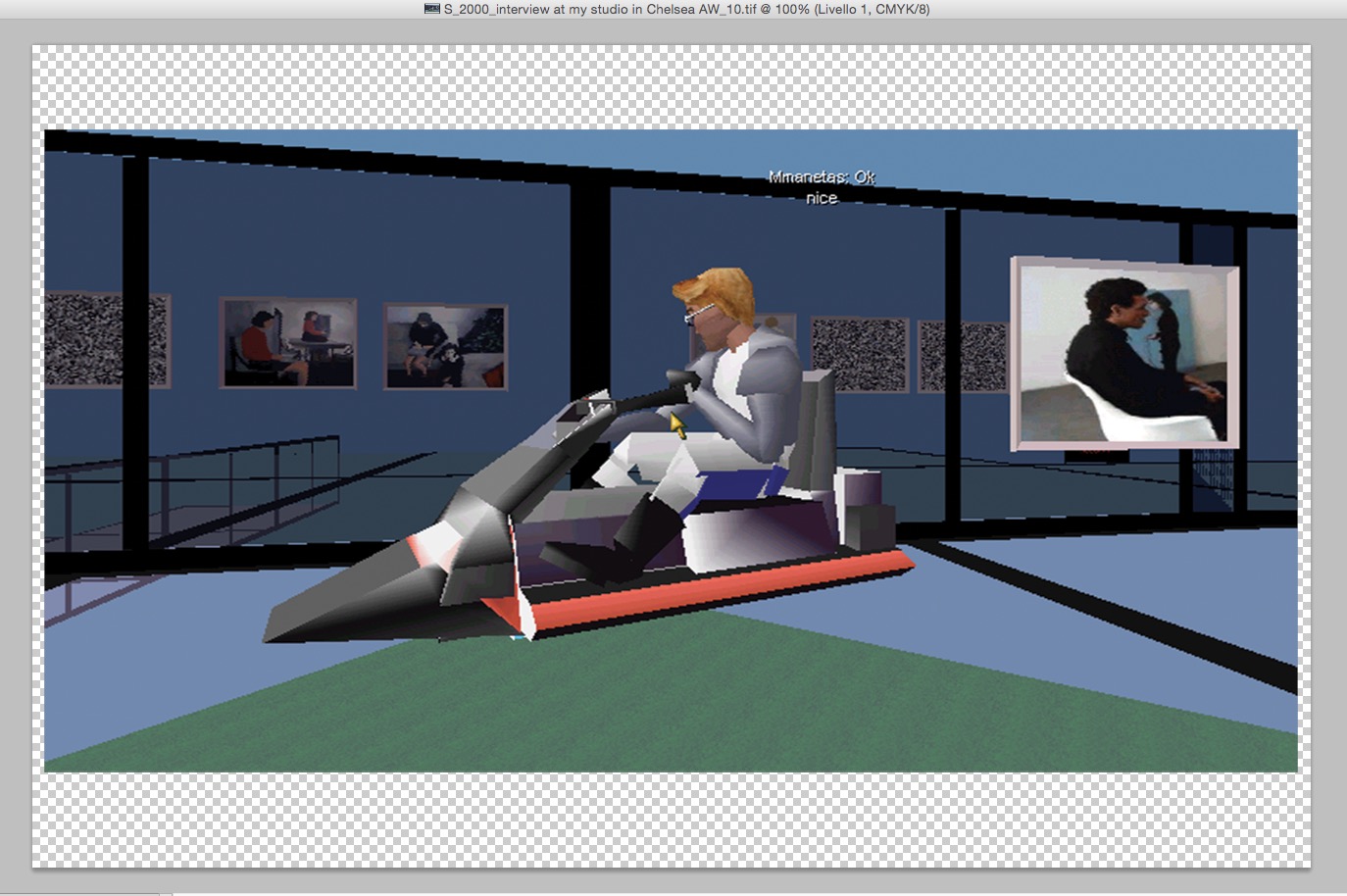This screenshot has width=1347, height=896.
Task: Click the document title text in title bar
Action: click(686, 9)
